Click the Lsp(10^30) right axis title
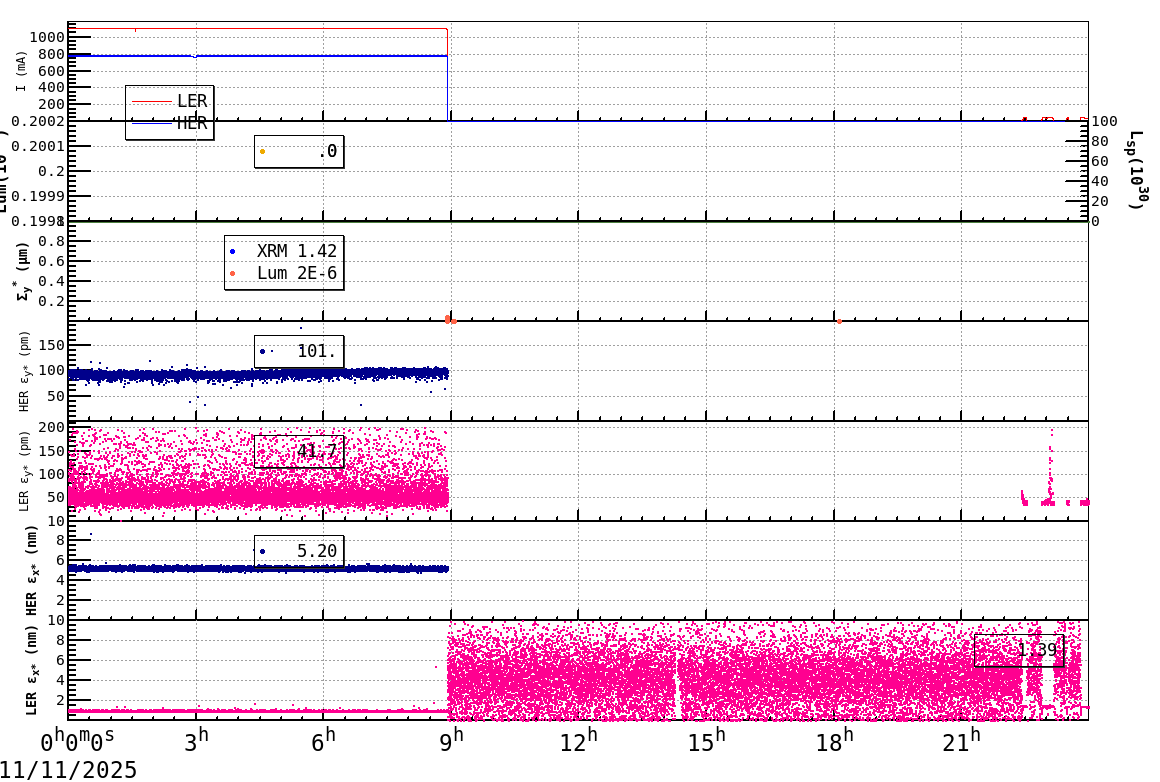1160x782 pixels. coord(1139,170)
